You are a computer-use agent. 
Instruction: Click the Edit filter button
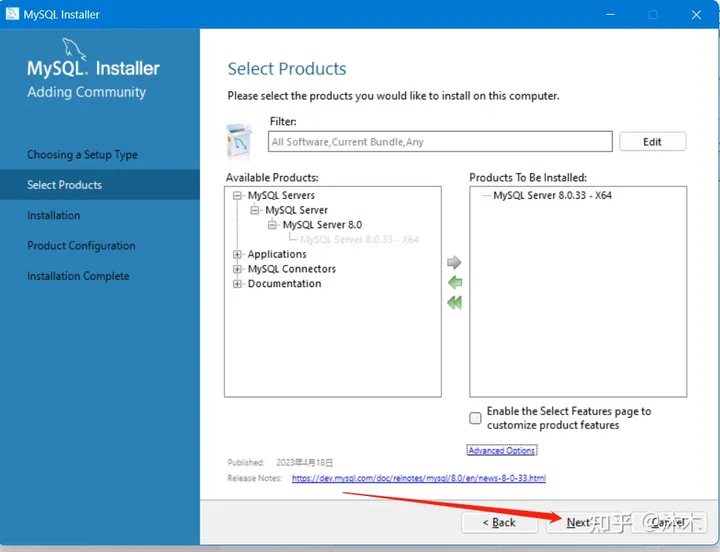pos(652,142)
